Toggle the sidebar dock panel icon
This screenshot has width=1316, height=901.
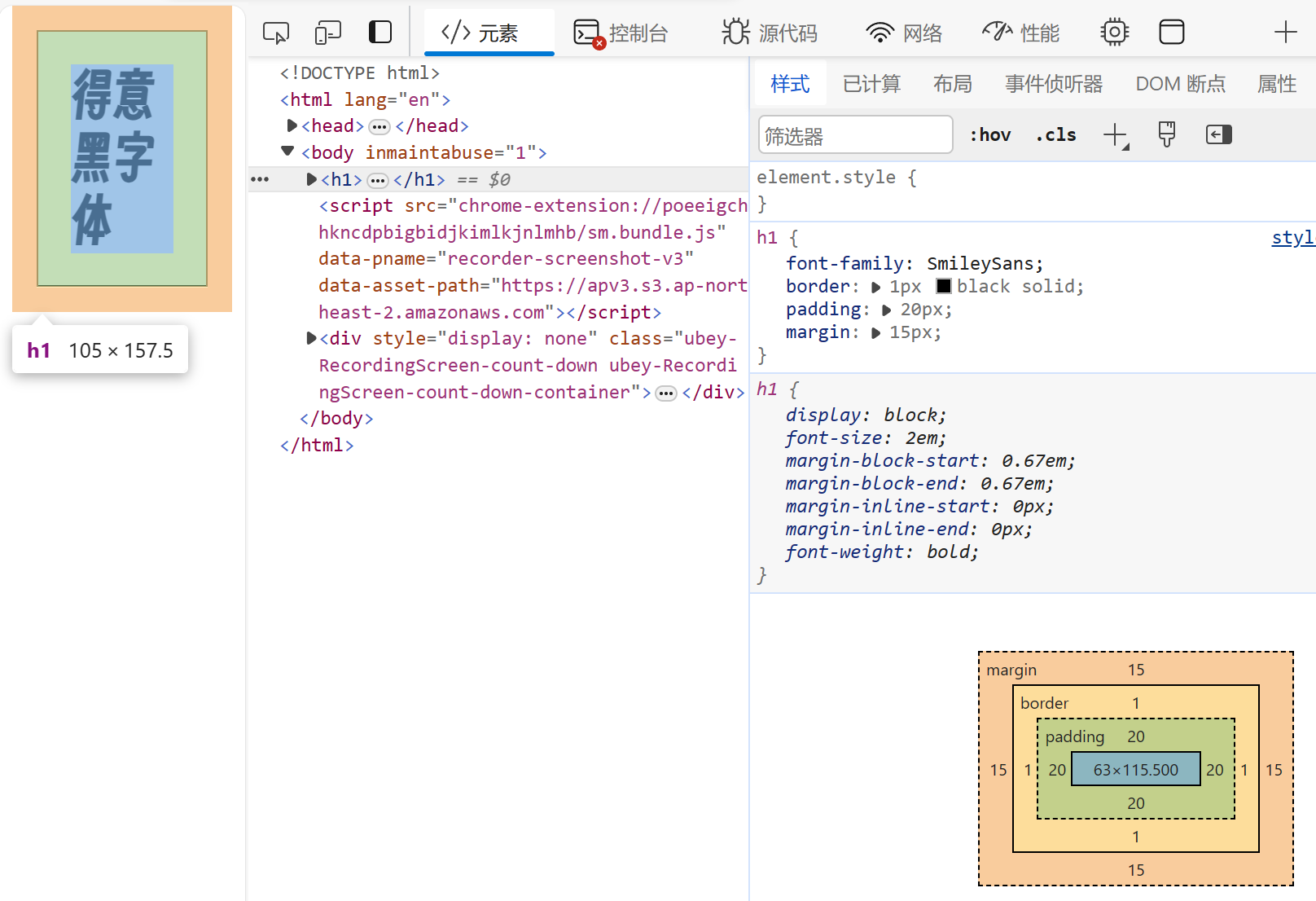pos(380,33)
